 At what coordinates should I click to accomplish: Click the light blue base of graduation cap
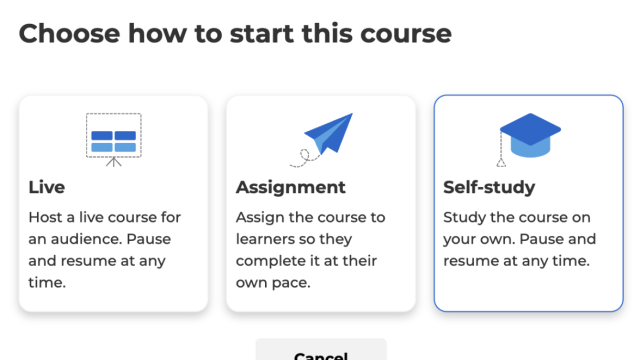[x=530, y=148]
